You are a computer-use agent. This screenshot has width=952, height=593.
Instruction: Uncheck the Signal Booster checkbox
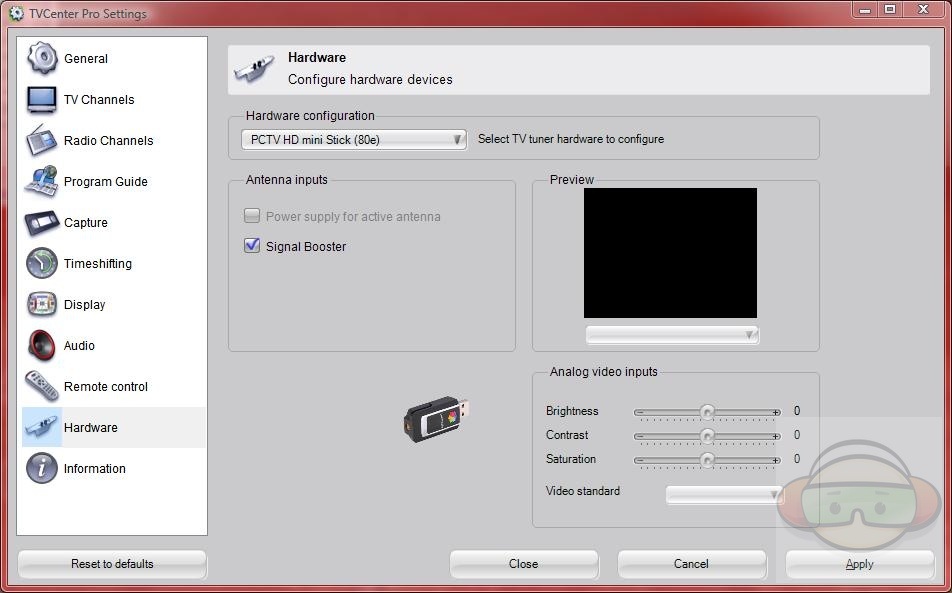pyautogui.click(x=252, y=246)
